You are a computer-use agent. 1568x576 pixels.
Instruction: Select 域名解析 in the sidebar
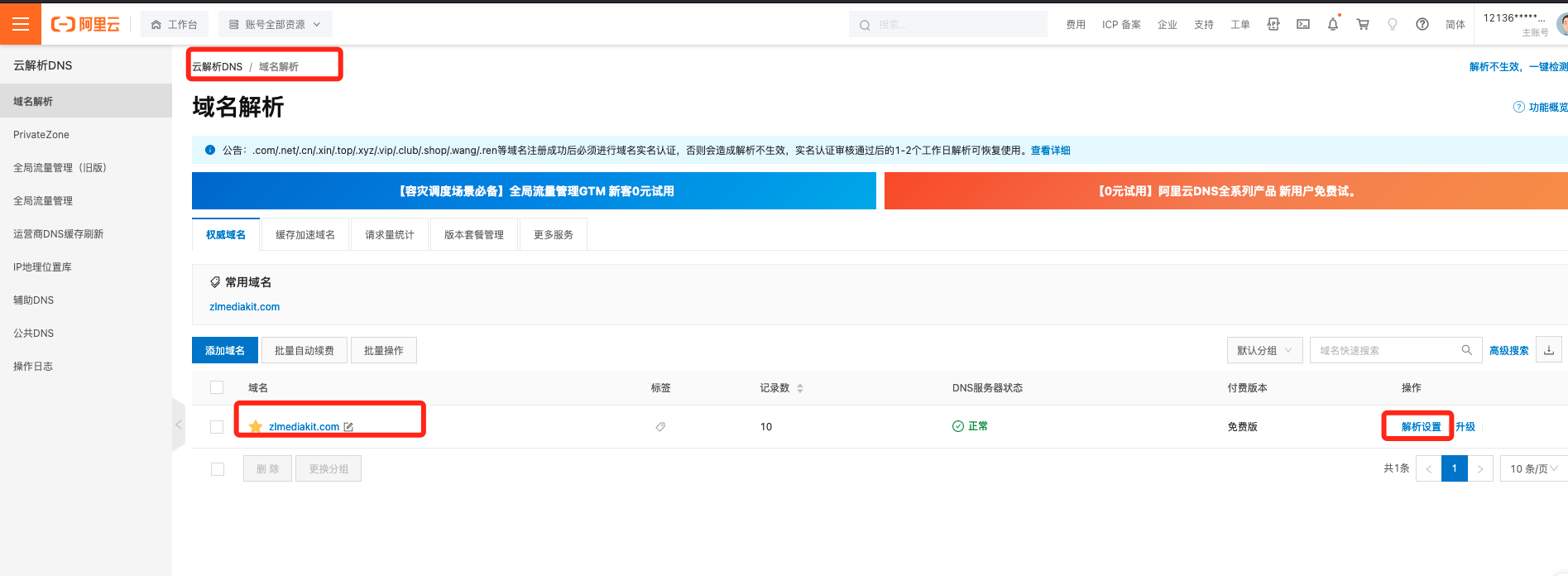86,101
